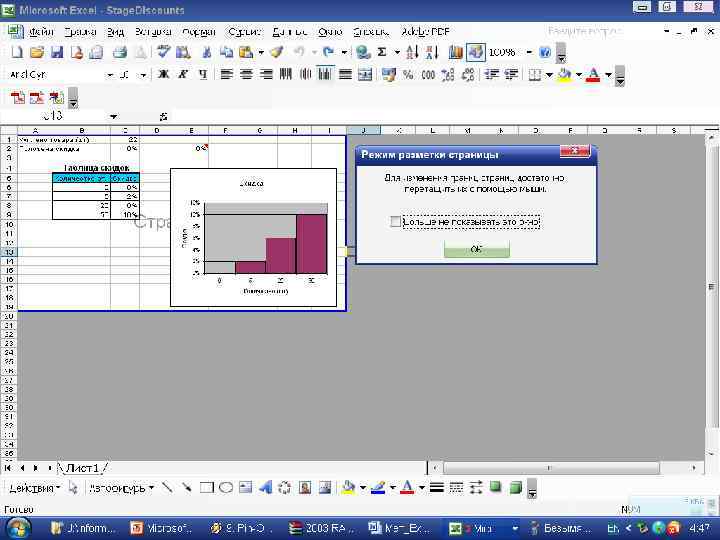
Task: Click the AutoSum sigma icon
Action: point(382,52)
